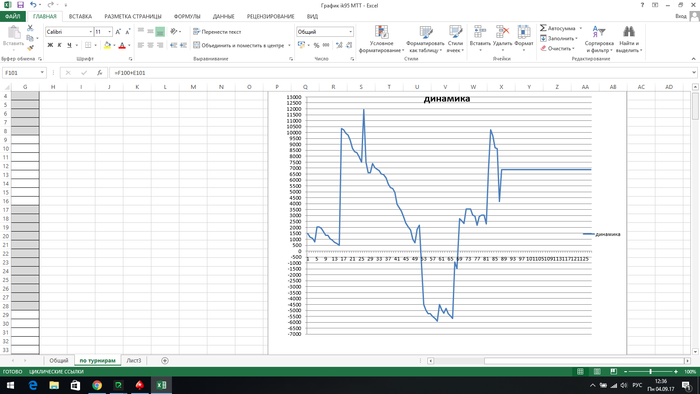Toggle middle vertical alignment

[150, 32]
